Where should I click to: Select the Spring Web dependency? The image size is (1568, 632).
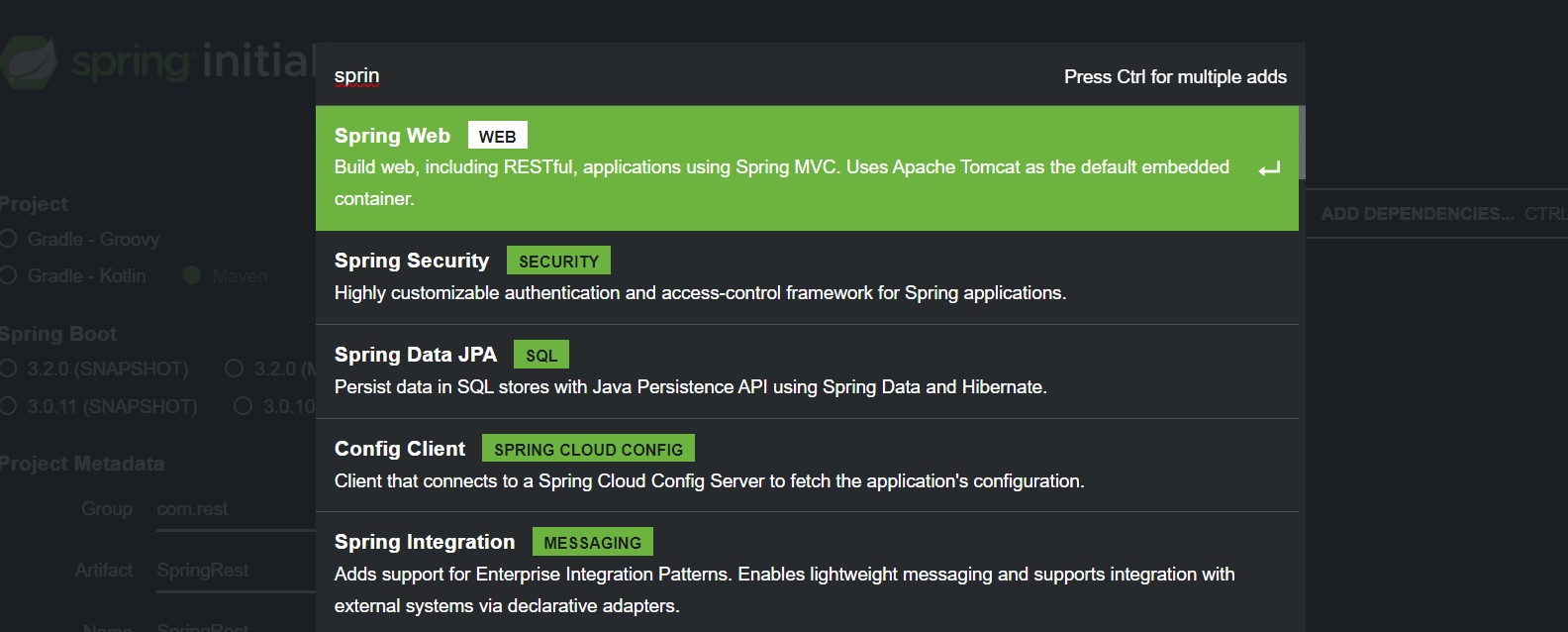[x=807, y=168]
